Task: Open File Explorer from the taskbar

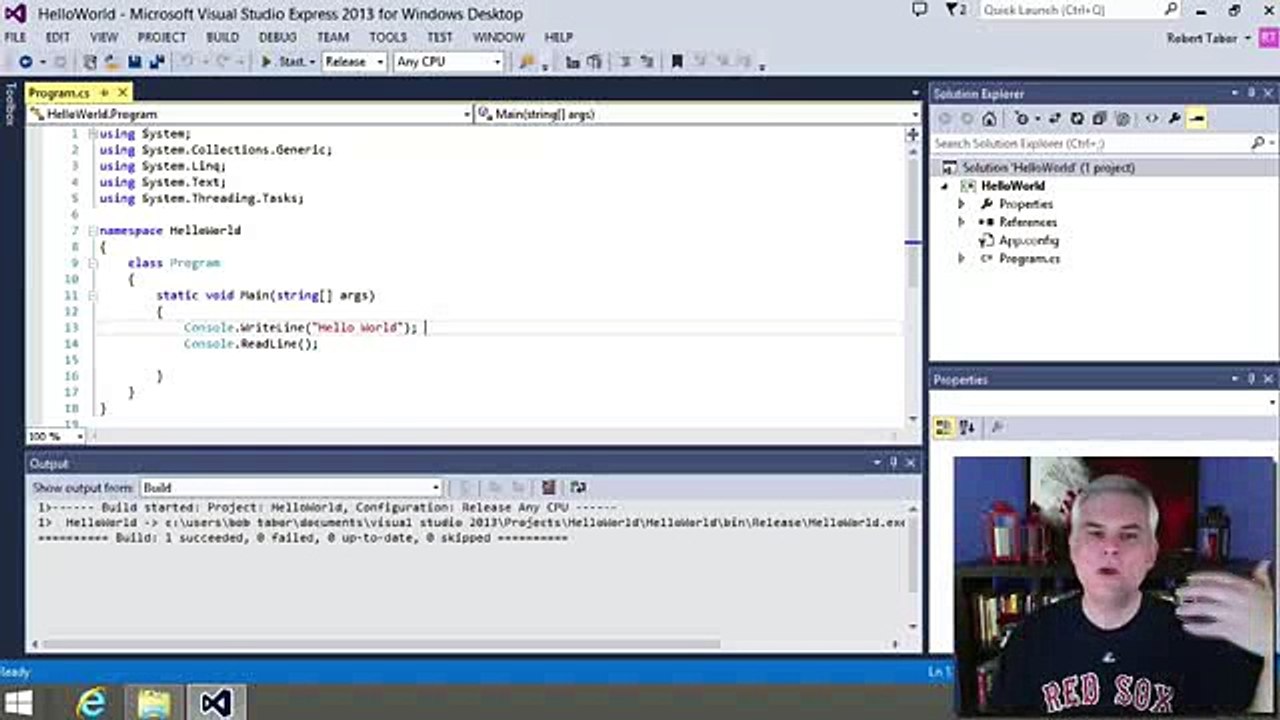Action: coord(153,703)
